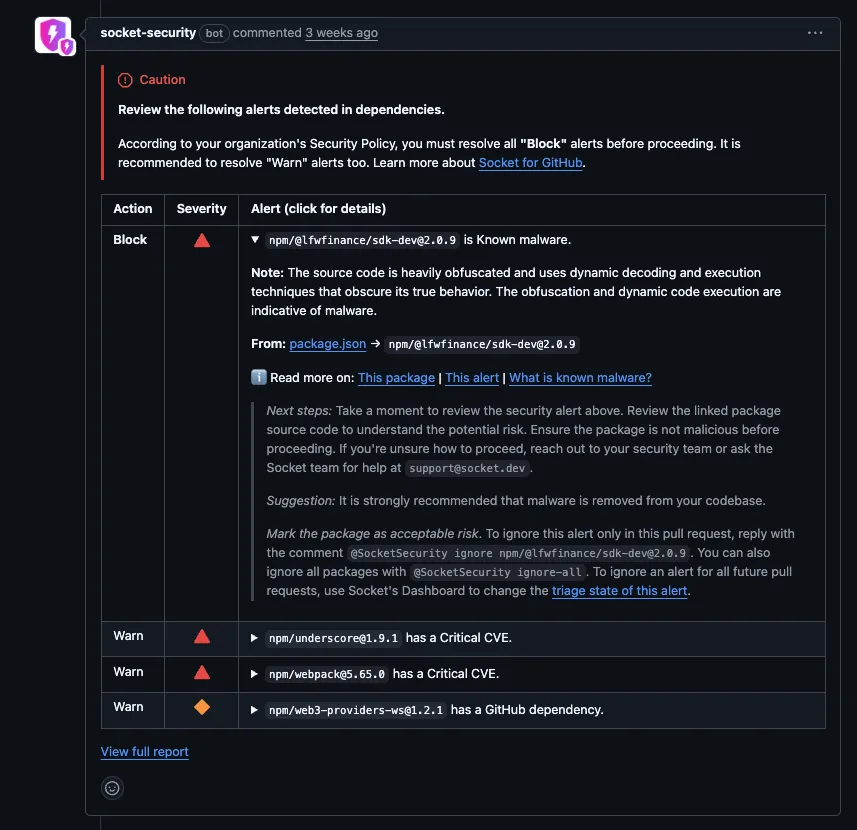
Task: Click the Caution warning icon
Action: (x=127, y=79)
